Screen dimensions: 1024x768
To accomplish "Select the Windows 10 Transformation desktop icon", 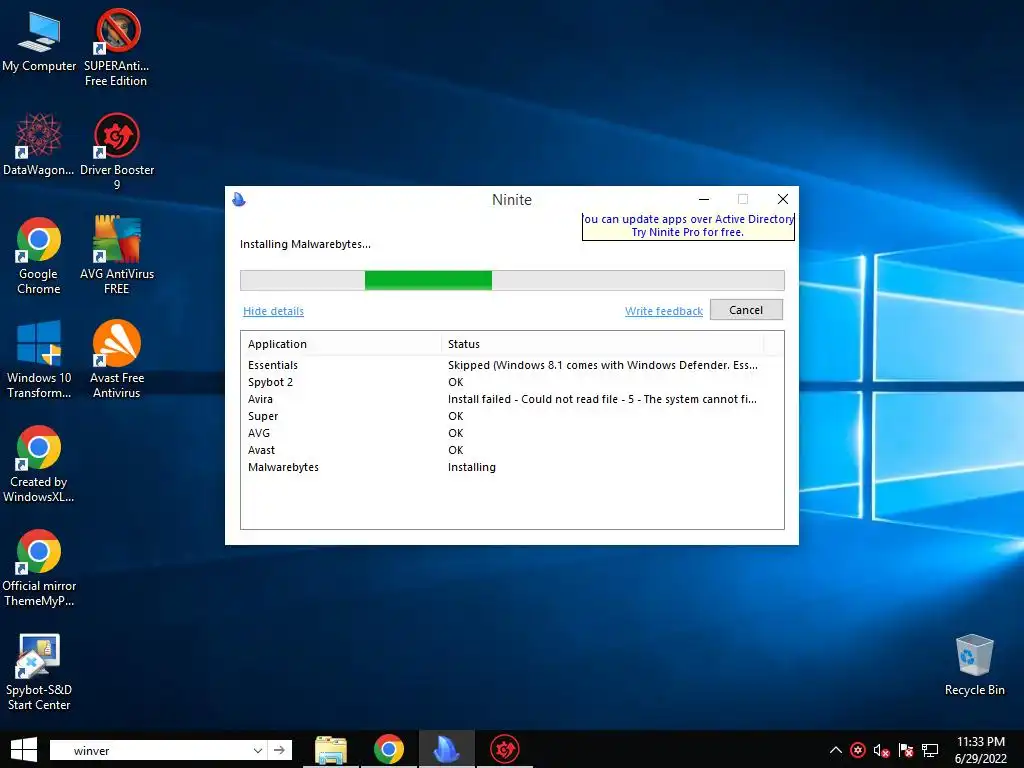I will click(x=39, y=360).
